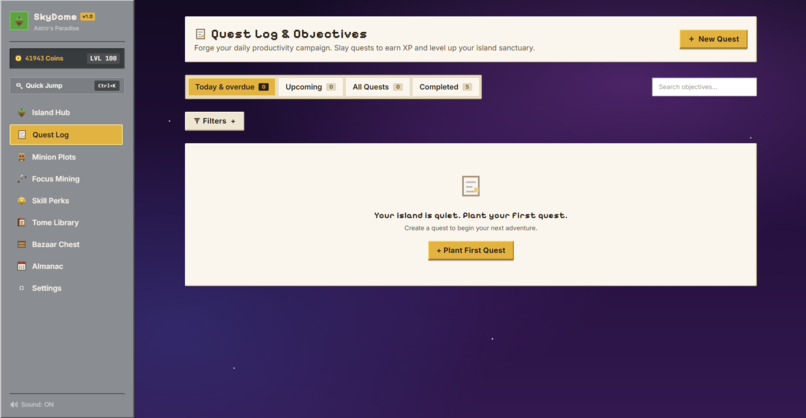Open Focus Mining page
The height and width of the screenshot is (418, 806).
pyautogui.click(x=66, y=179)
